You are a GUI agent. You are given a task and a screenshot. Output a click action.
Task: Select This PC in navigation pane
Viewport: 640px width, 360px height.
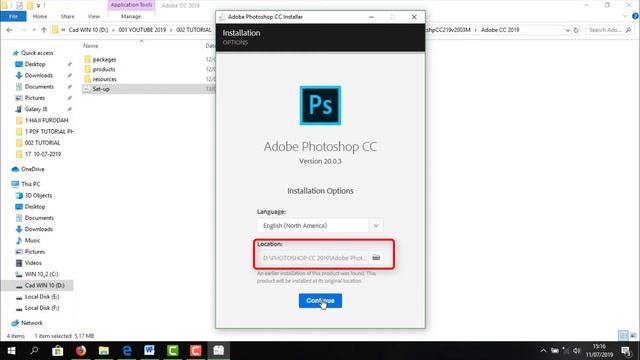[x=31, y=184]
